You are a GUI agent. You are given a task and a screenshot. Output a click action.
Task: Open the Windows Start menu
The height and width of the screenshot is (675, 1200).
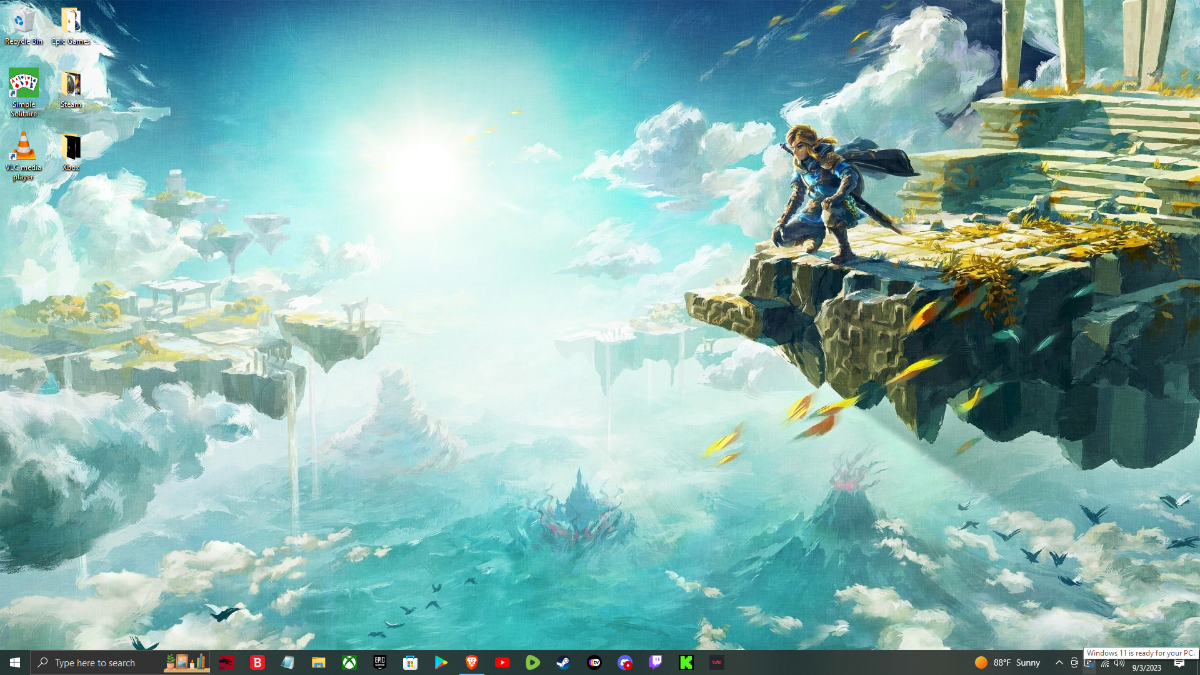pos(15,662)
